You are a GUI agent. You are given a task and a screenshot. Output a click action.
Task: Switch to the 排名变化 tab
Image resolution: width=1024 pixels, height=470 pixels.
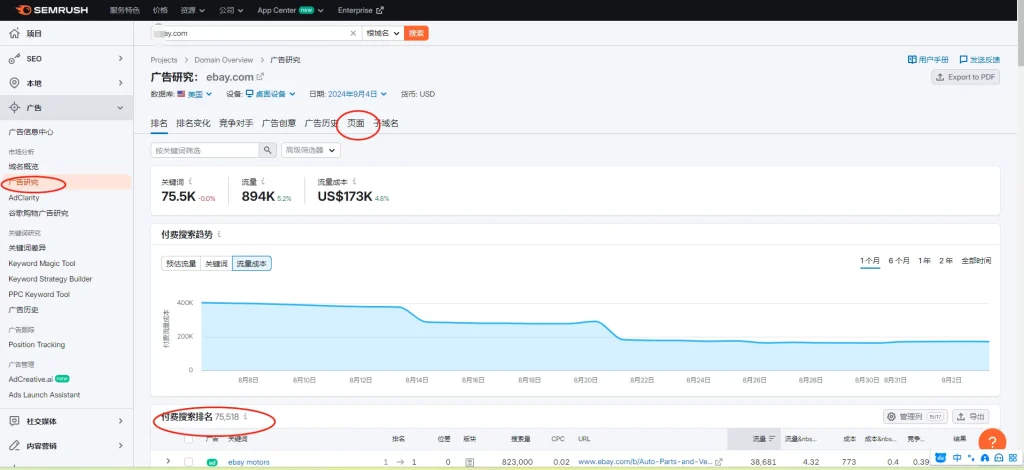pos(193,123)
